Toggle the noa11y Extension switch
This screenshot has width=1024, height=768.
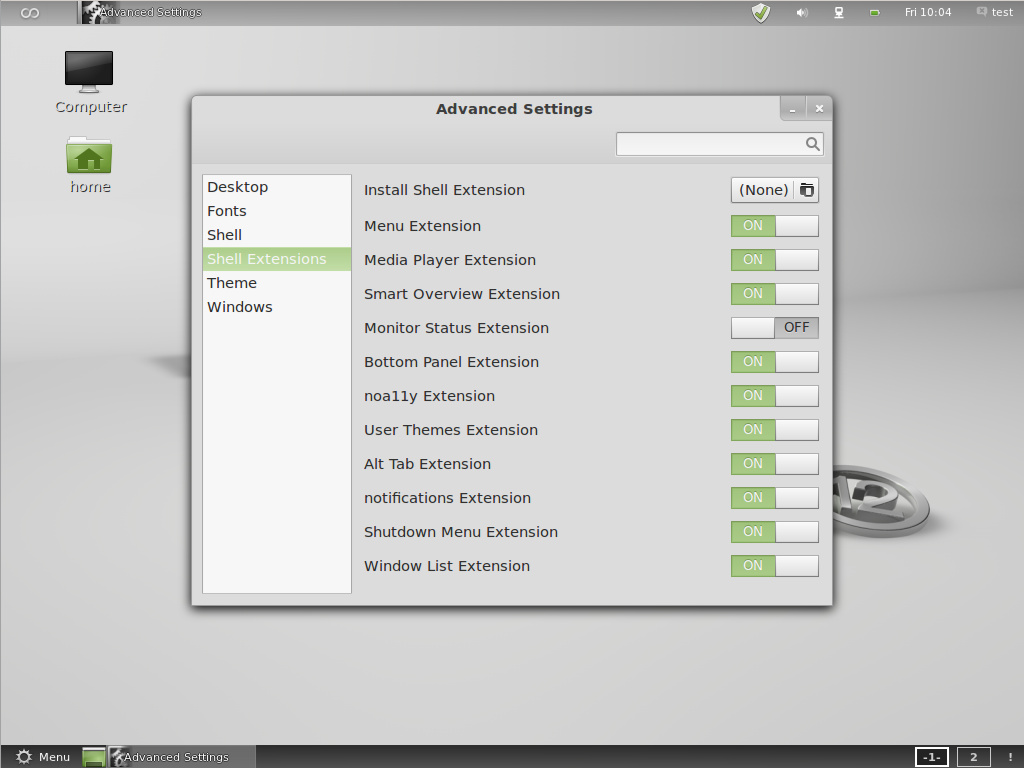pos(775,396)
